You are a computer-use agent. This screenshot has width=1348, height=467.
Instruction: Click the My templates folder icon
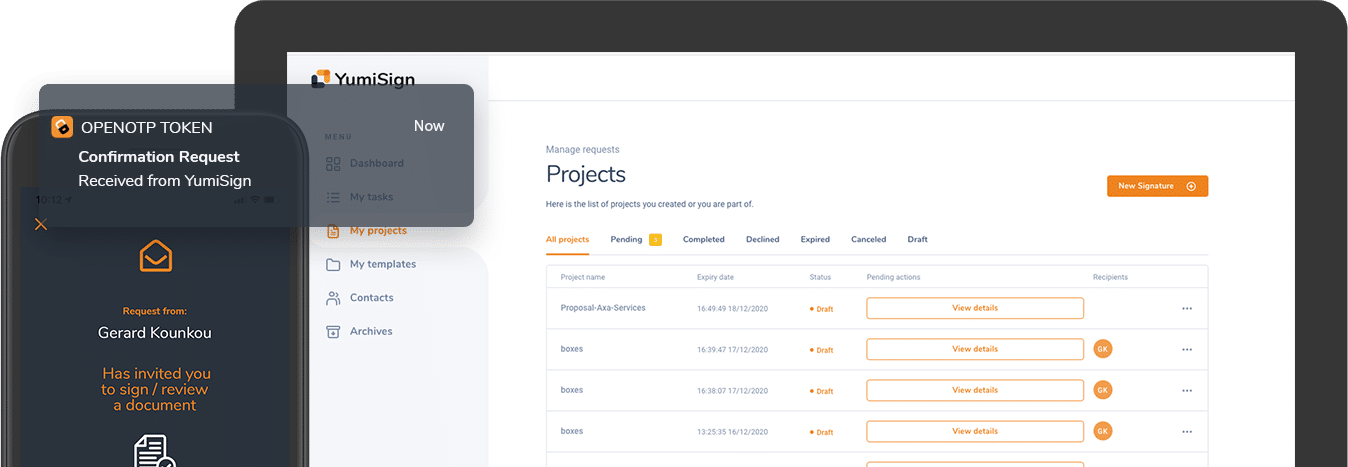pyautogui.click(x=333, y=264)
